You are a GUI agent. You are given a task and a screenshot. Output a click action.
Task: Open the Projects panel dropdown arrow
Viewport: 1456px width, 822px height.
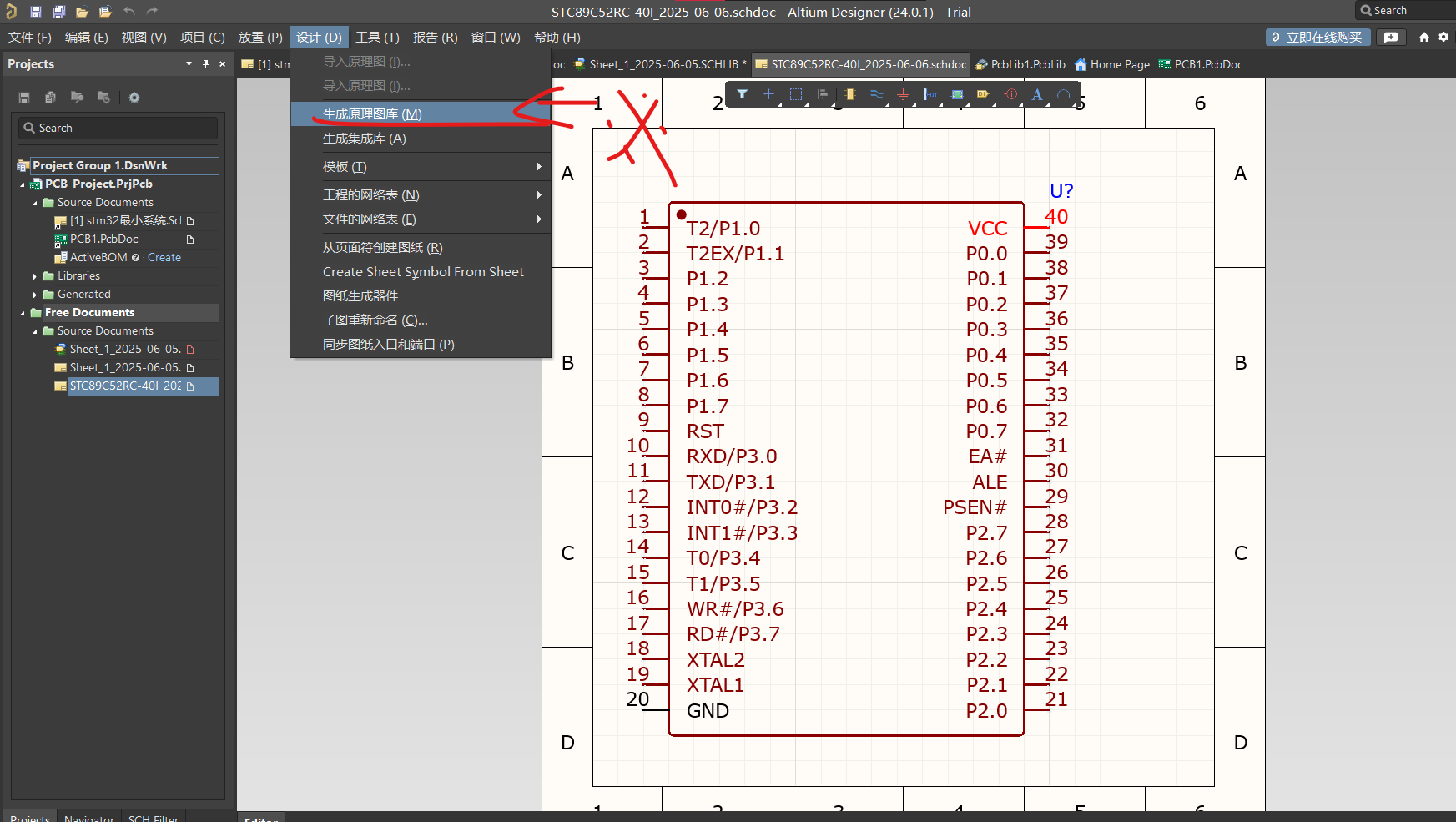pos(189,63)
